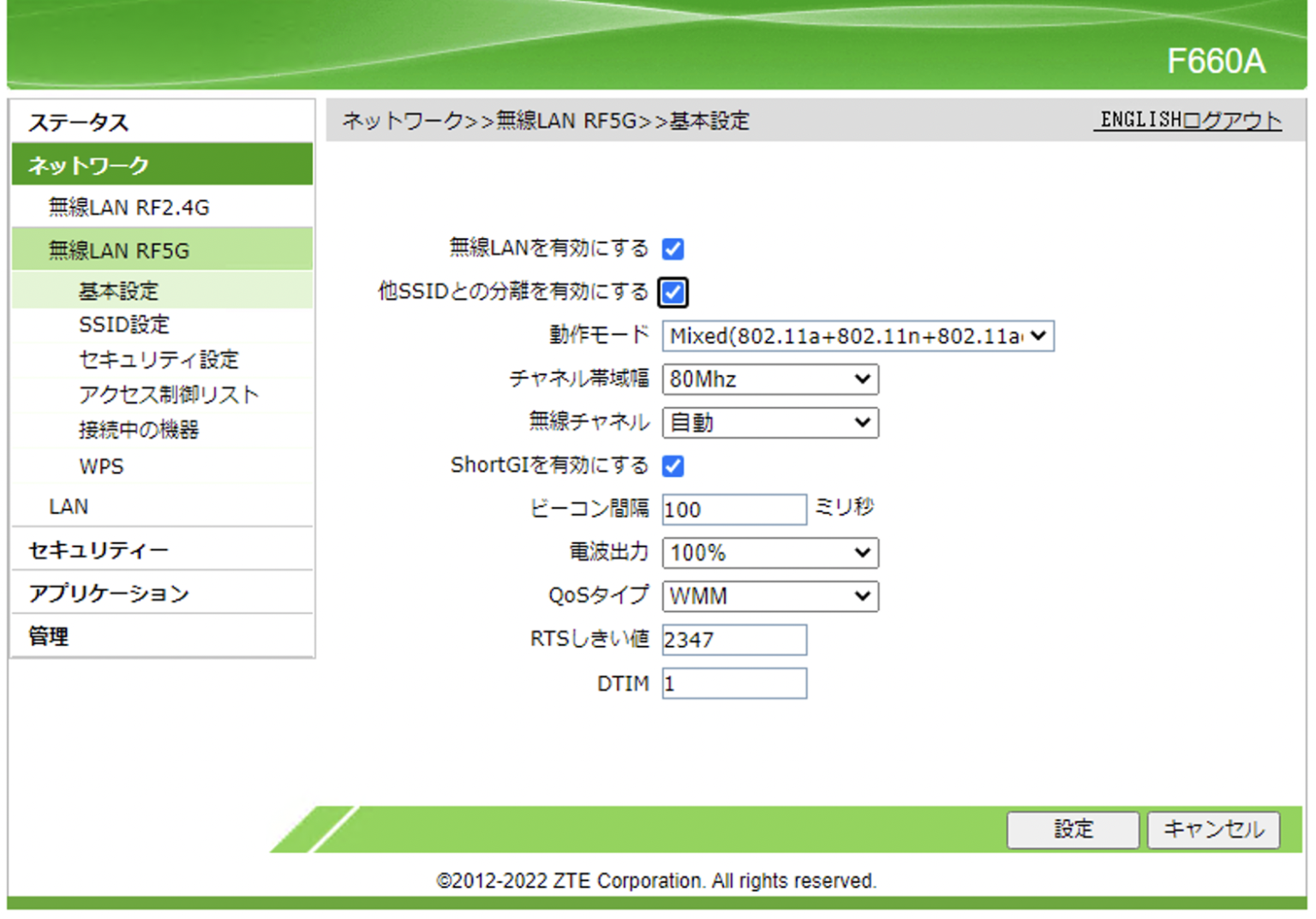Screen dimensions: 1316x919
Task: Click the 設定 button
Action: point(1073,829)
